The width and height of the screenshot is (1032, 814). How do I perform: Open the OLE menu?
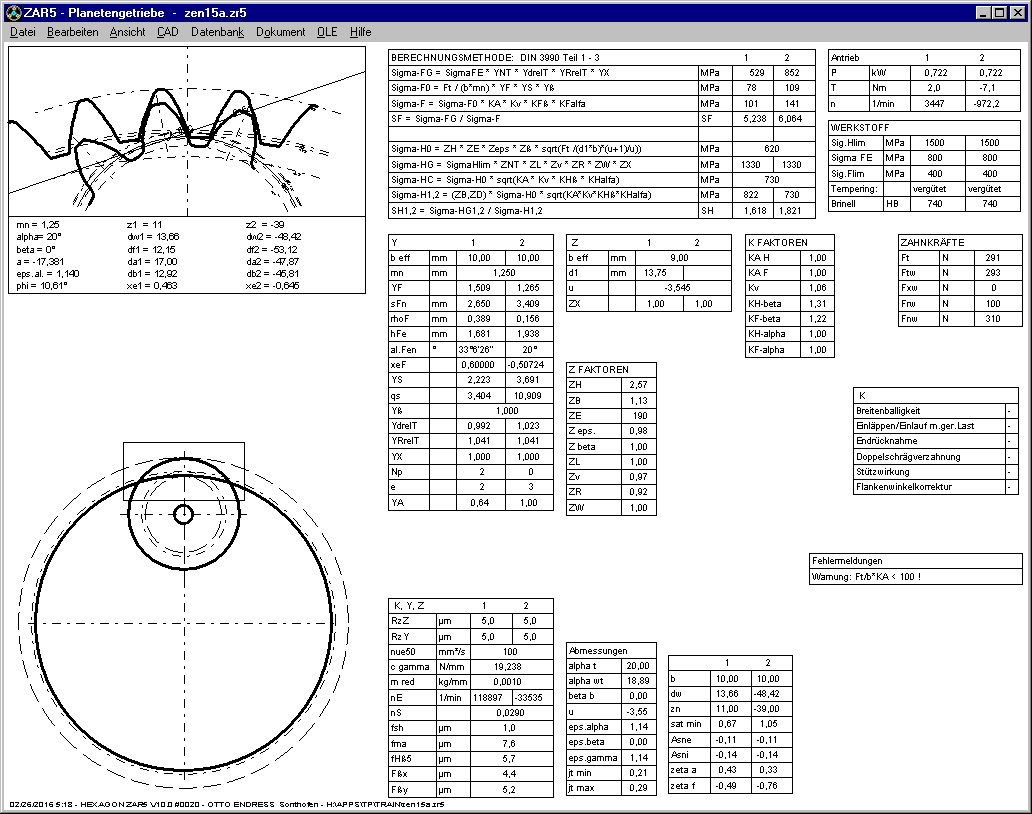coord(327,32)
